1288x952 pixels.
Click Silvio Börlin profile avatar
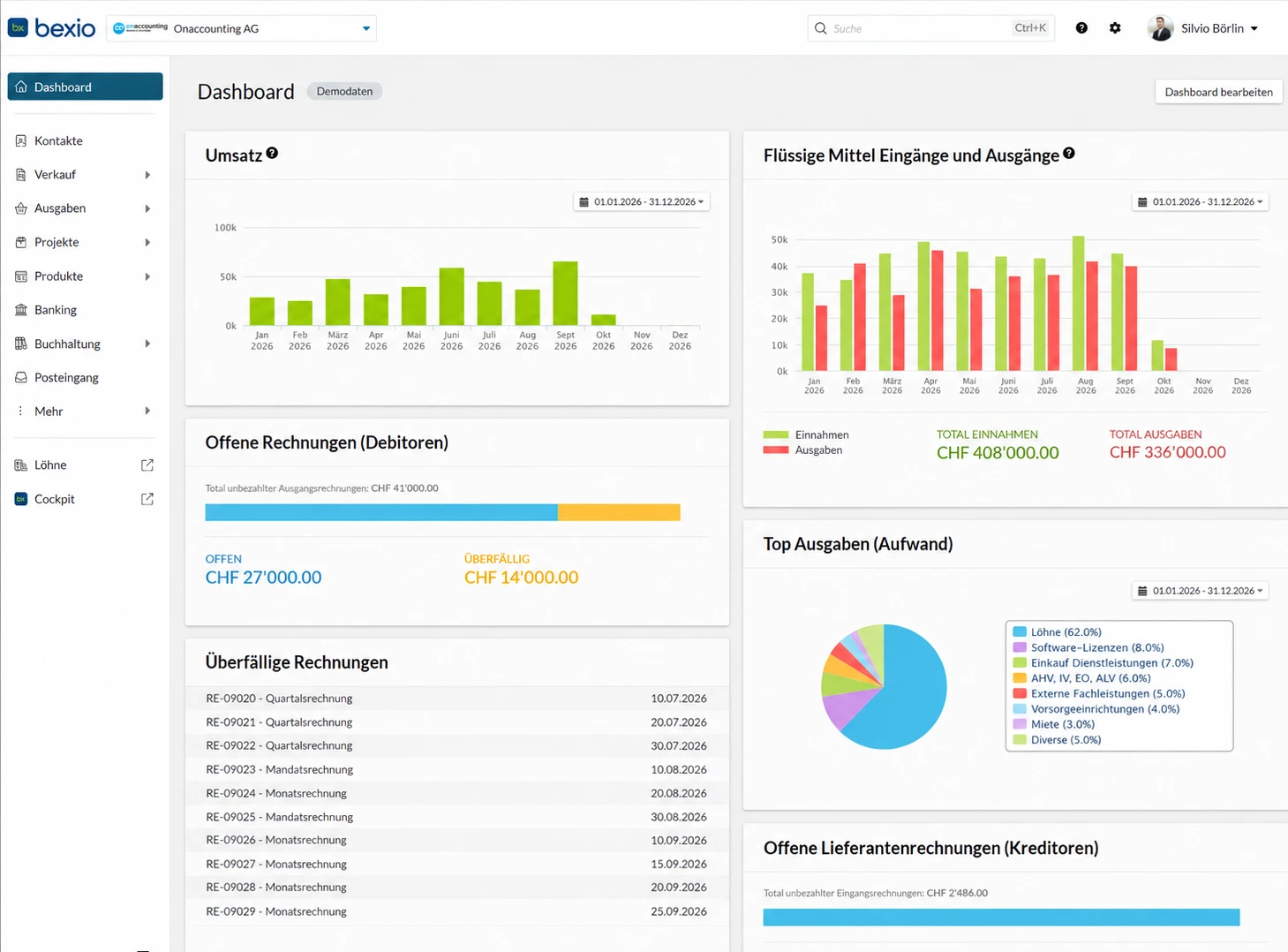pyautogui.click(x=1160, y=28)
